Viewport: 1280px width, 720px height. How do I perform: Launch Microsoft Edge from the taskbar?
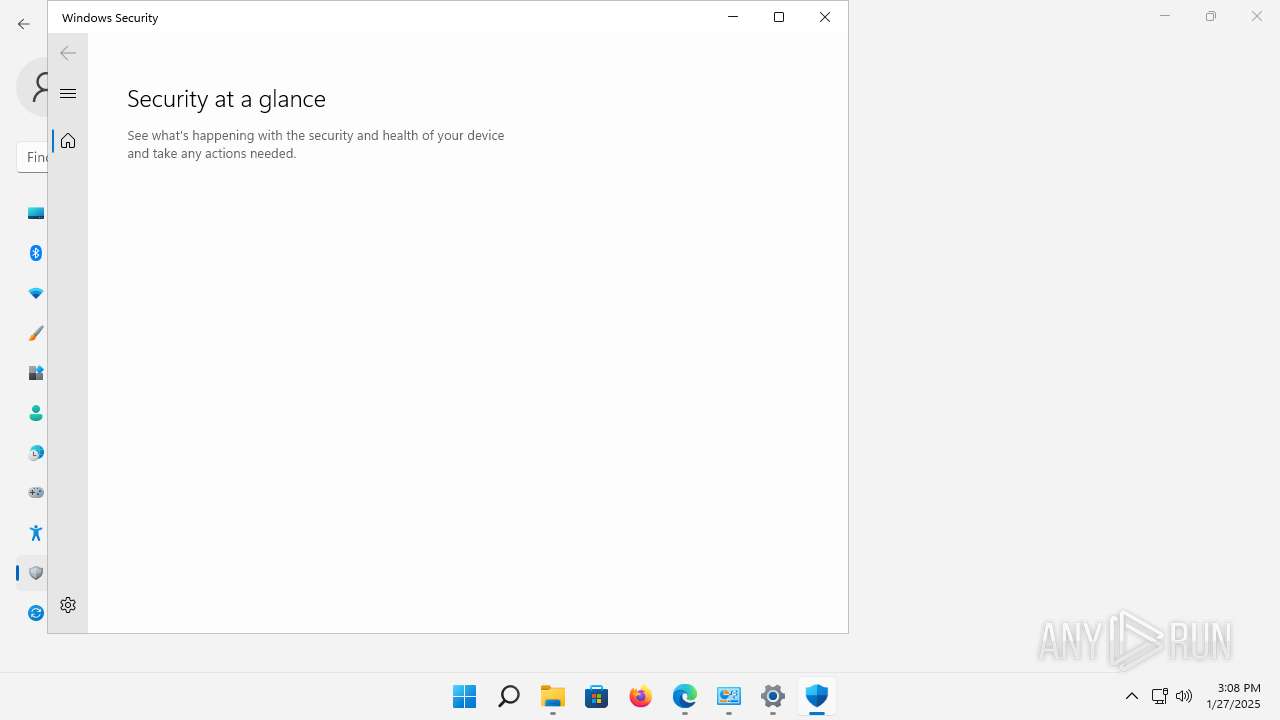coord(685,696)
